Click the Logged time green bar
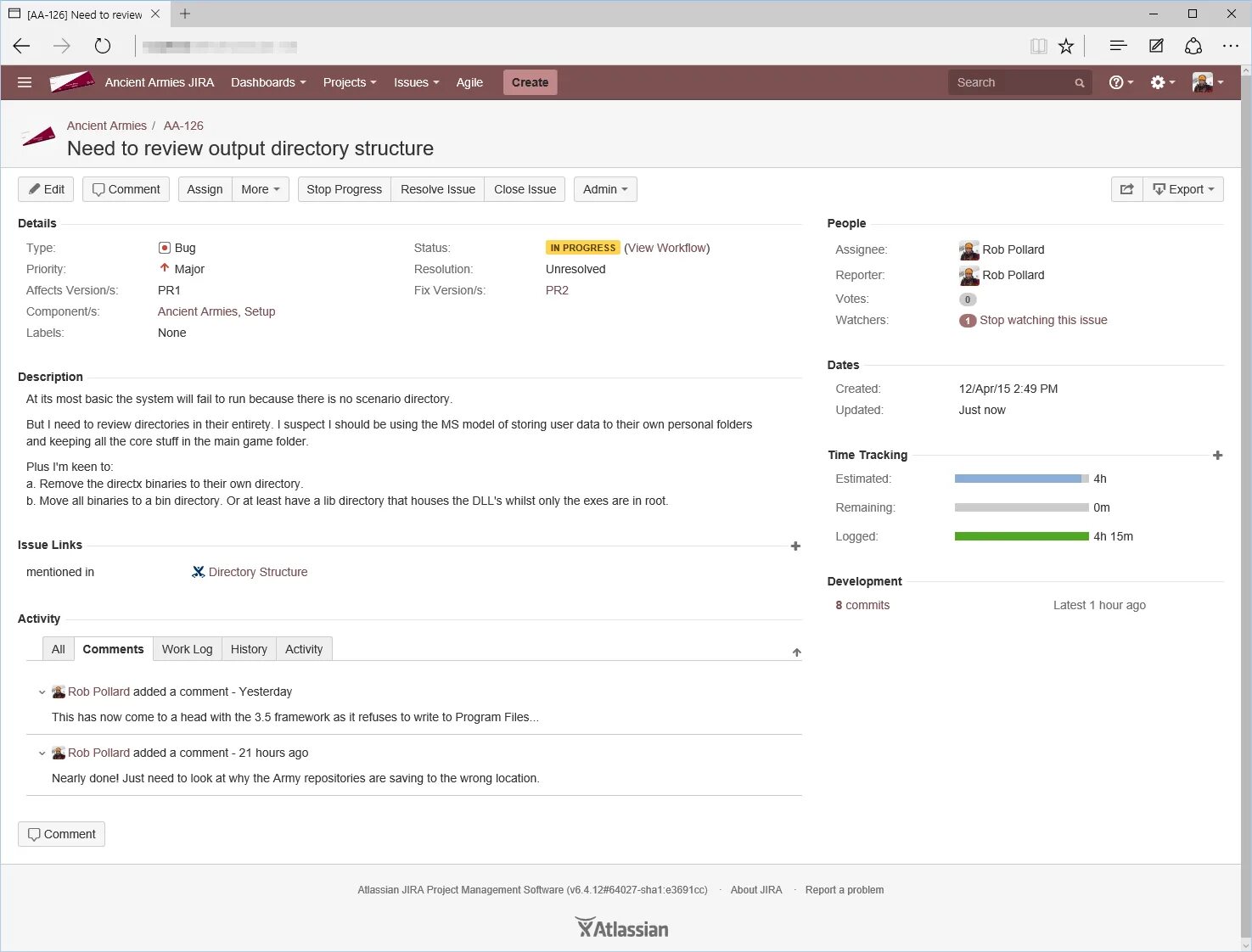1252x952 pixels. [1021, 536]
